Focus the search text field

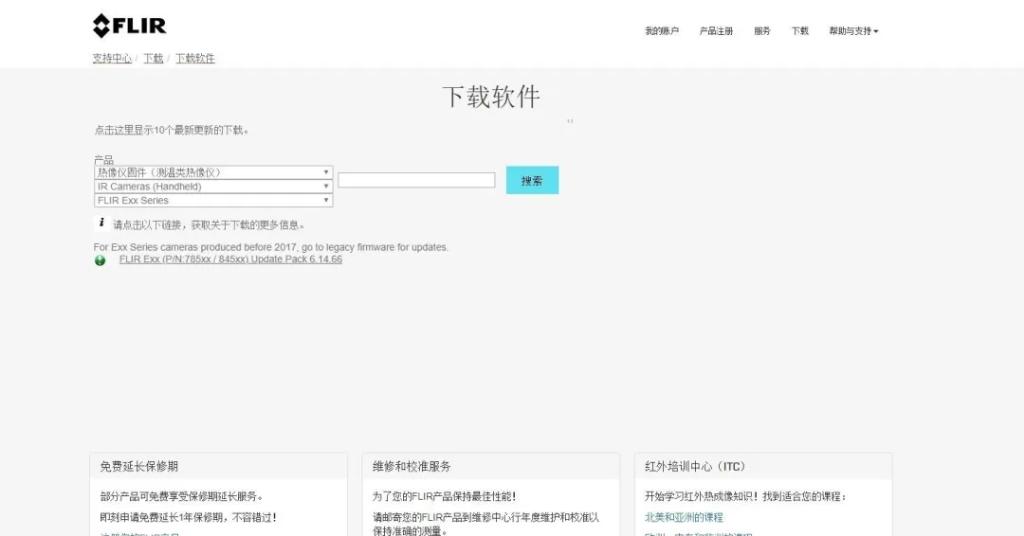[417, 180]
